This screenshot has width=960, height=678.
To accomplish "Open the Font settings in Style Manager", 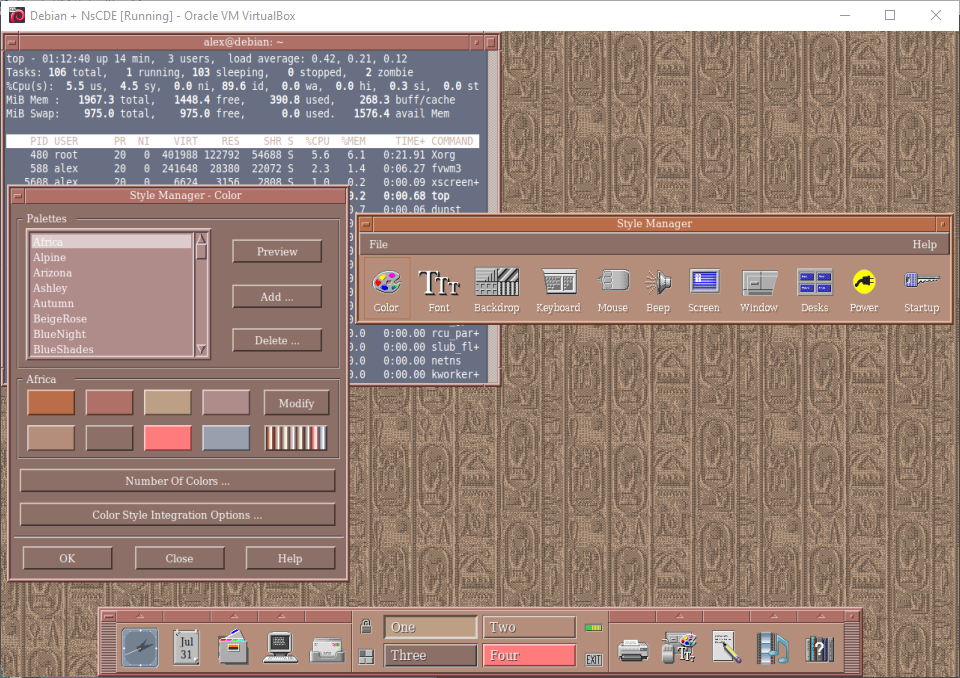I will coord(438,284).
